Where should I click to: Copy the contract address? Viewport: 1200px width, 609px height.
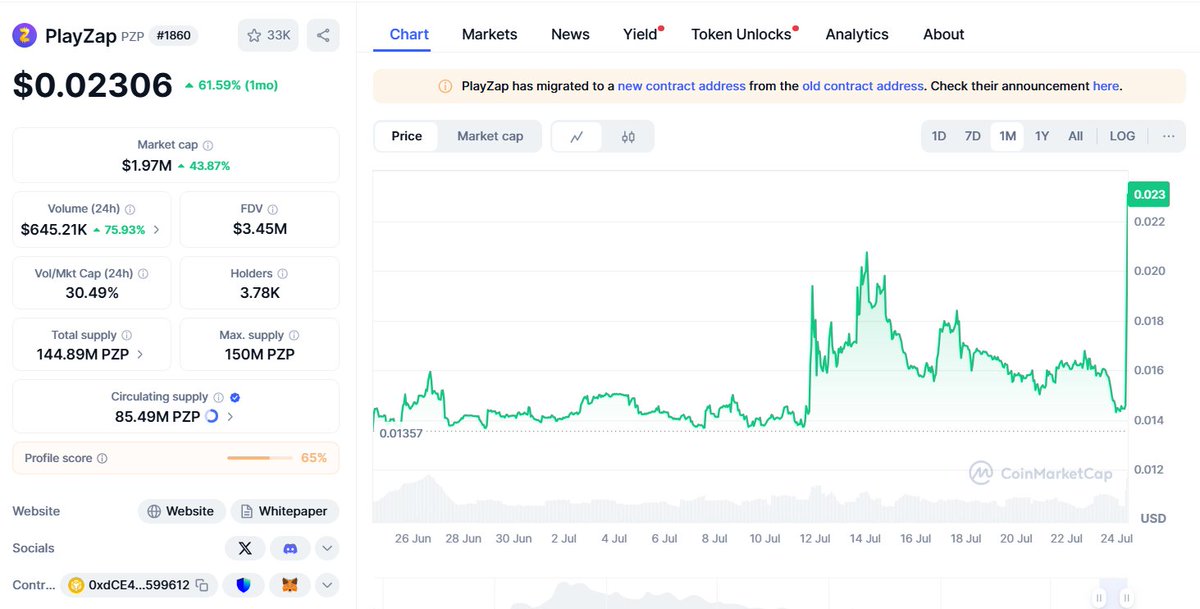202,585
